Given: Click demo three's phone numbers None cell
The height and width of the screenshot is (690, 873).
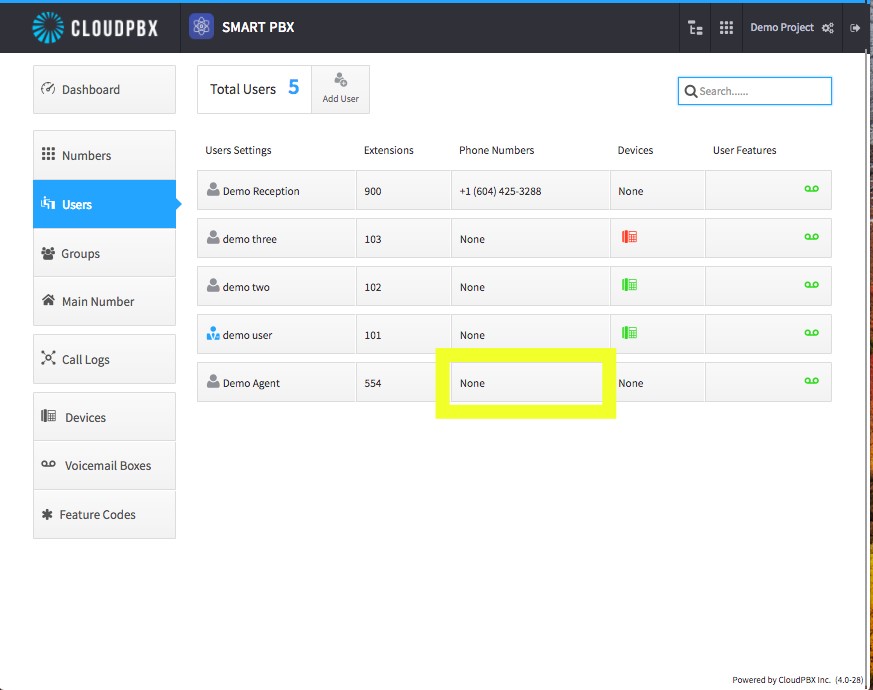Looking at the screenshot, I should click(x=531, y=238).
